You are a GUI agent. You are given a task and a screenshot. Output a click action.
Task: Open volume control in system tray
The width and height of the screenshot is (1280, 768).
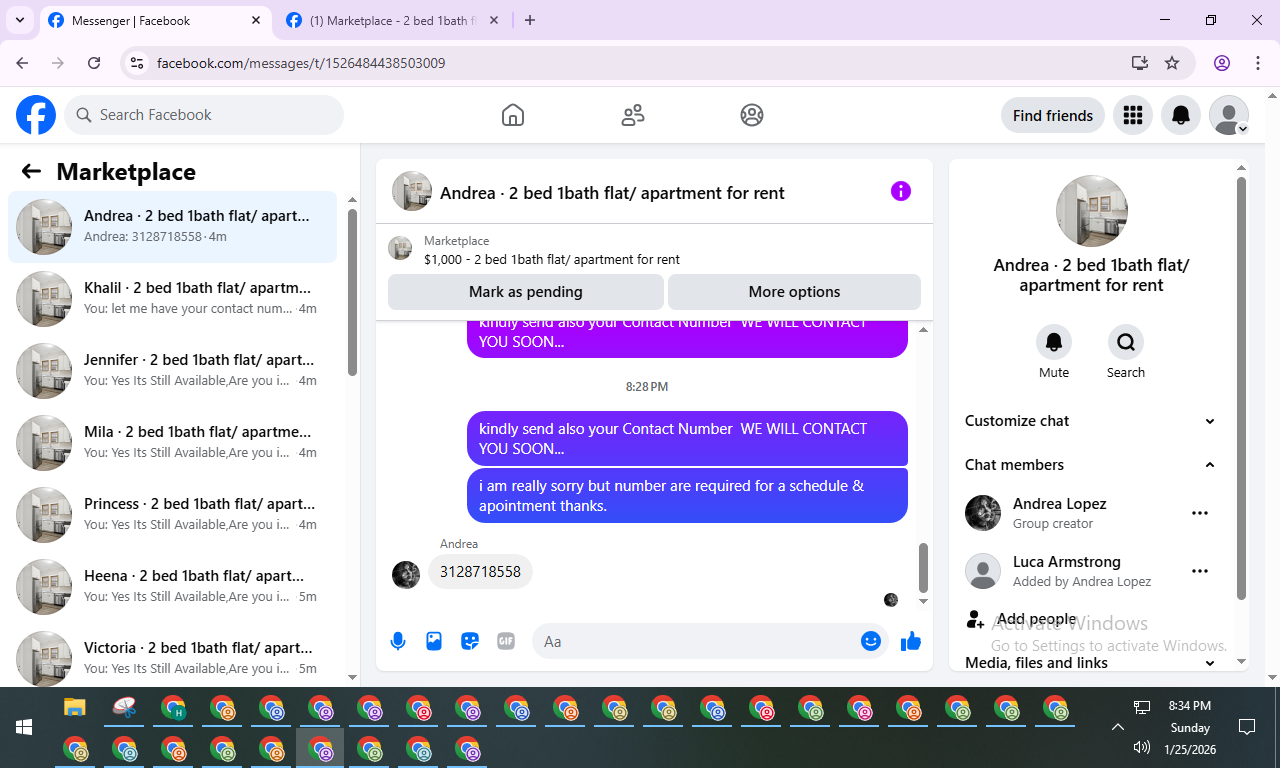coord(1142,747)
